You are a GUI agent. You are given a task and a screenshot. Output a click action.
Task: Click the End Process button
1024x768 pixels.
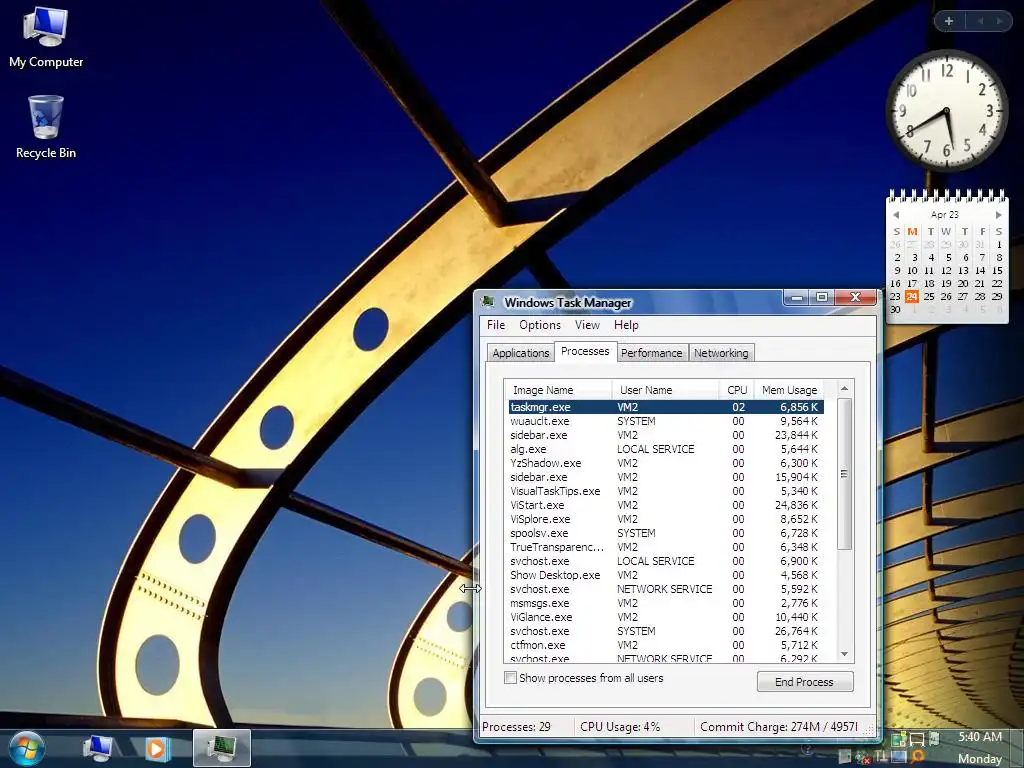click(x=805, y=682)
